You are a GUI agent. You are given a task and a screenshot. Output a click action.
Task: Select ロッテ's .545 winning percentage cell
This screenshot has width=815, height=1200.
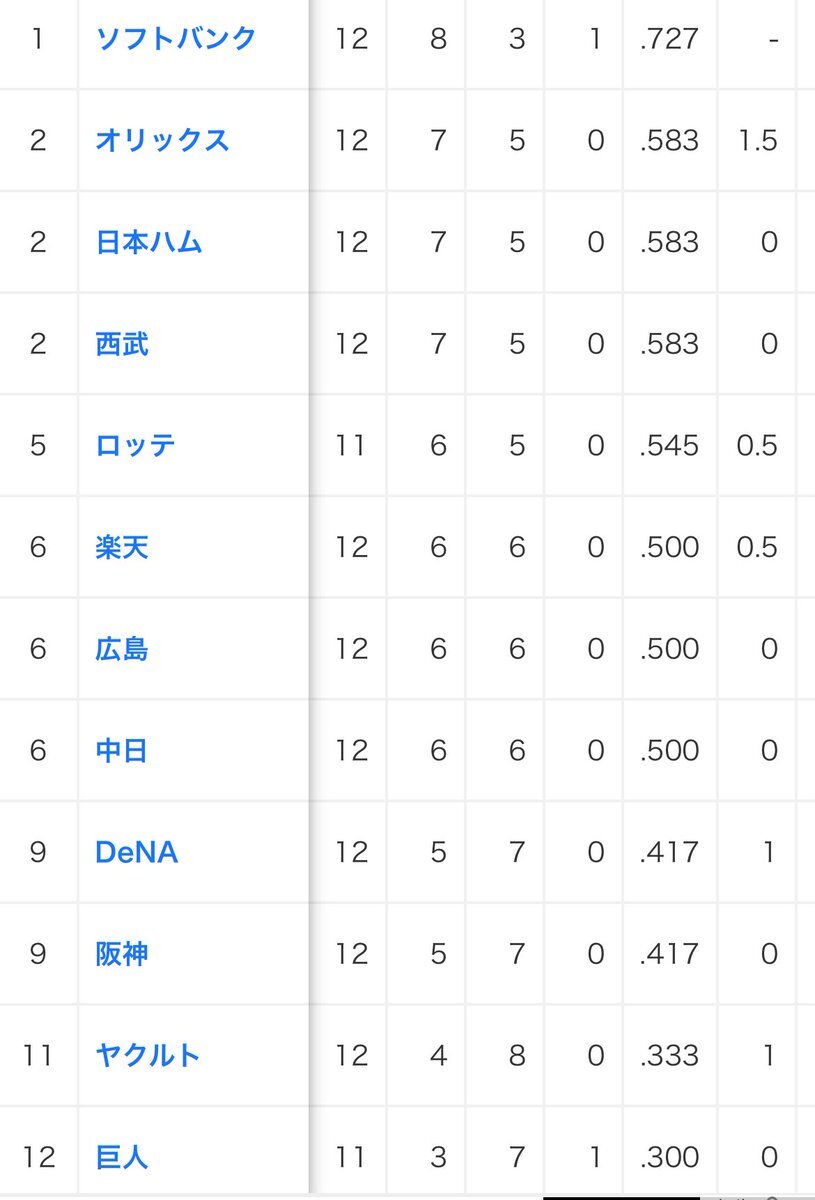point(670,445)
